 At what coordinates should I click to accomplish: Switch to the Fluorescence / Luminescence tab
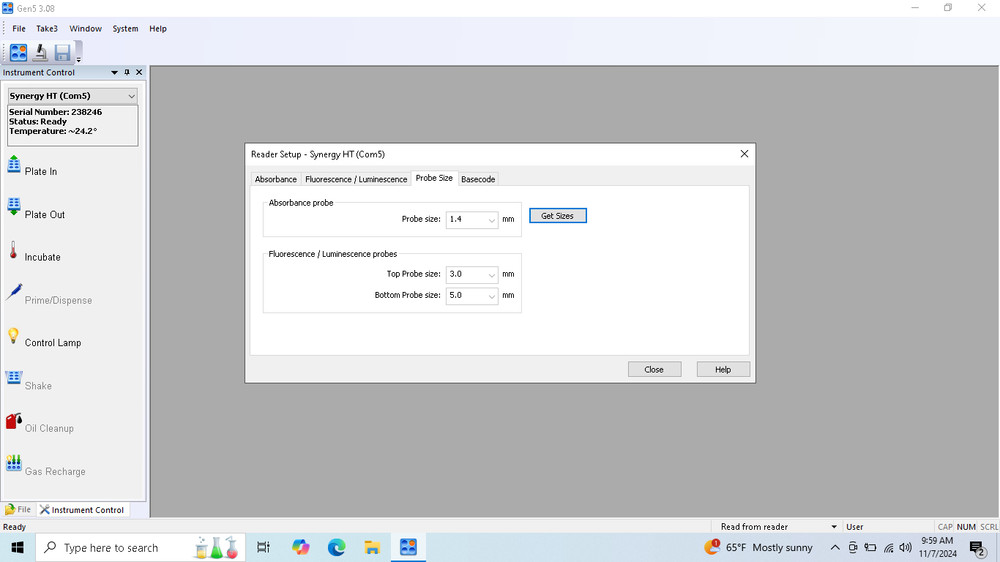coord(356,179)
